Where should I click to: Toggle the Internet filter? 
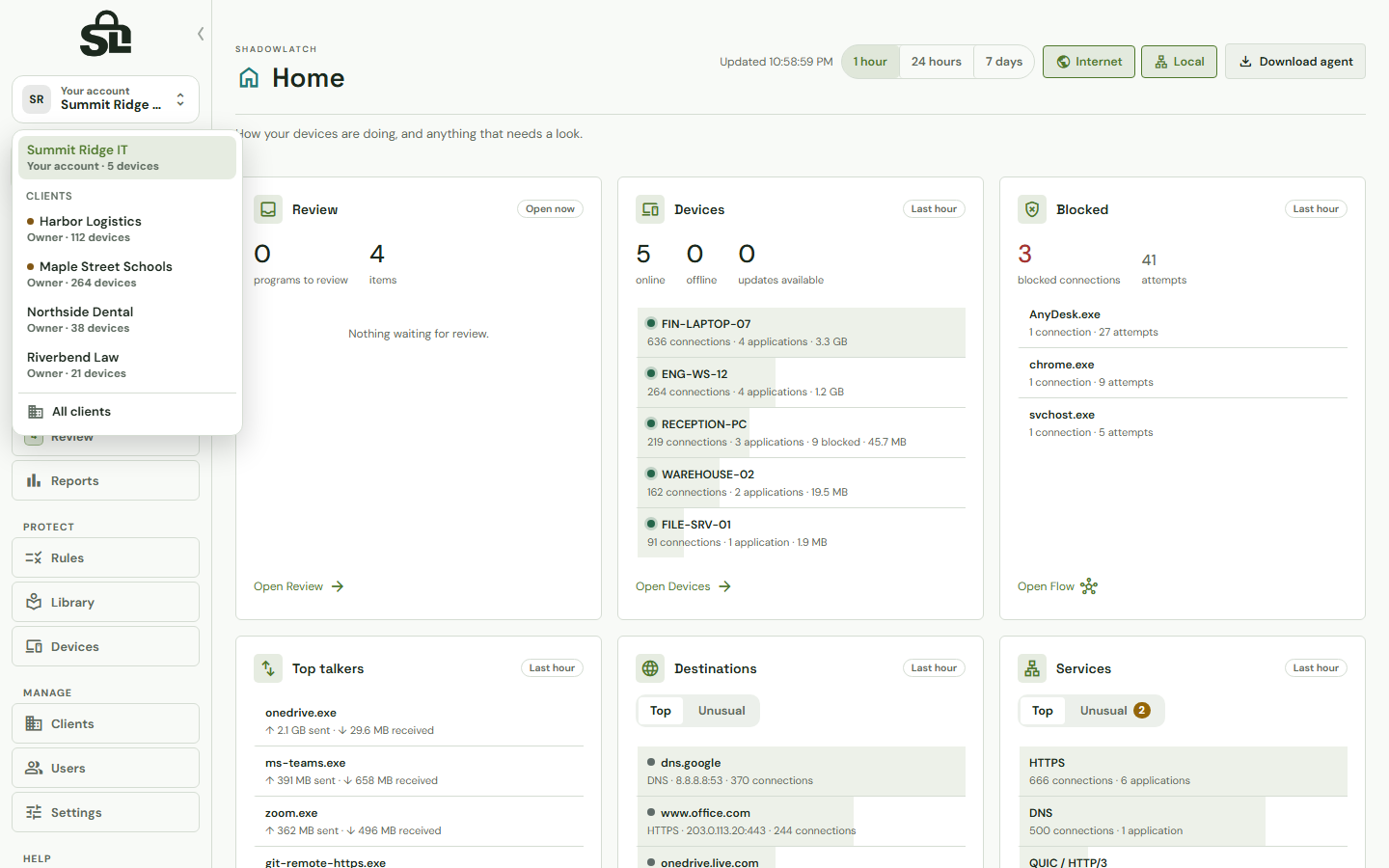[x=1089, y=62]
